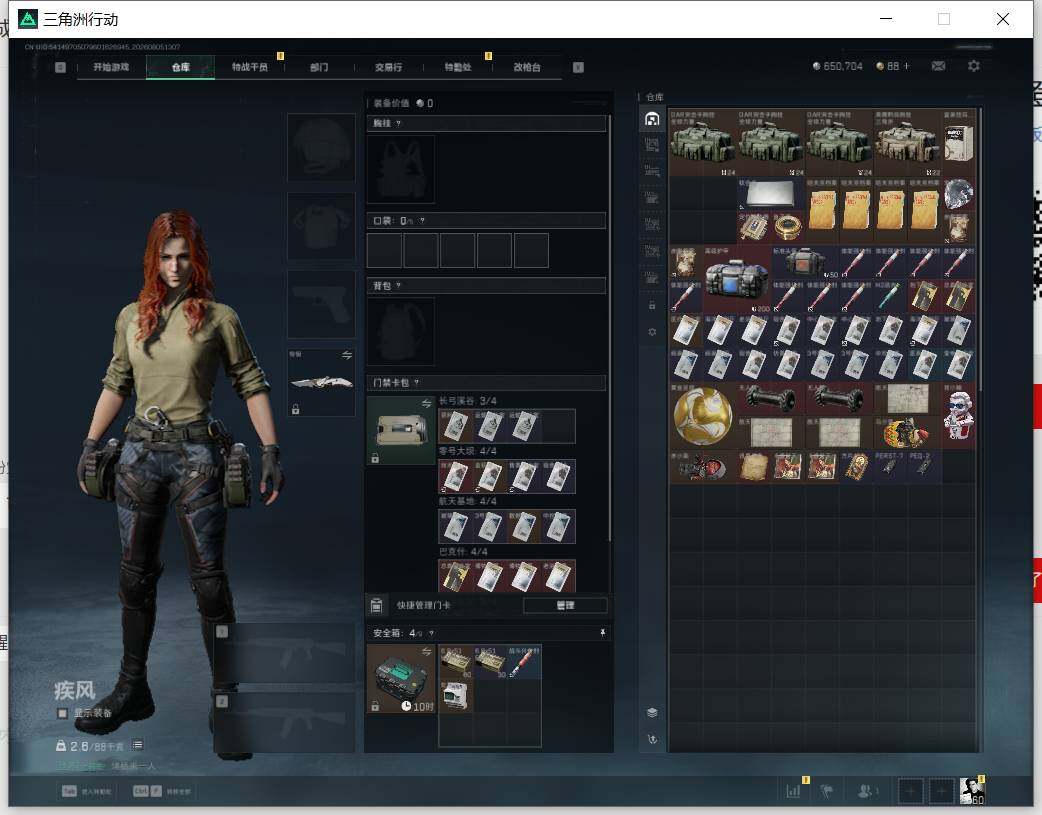
Task: Click the 安全箱 help question mark
Action: click(x=431, y=634)
